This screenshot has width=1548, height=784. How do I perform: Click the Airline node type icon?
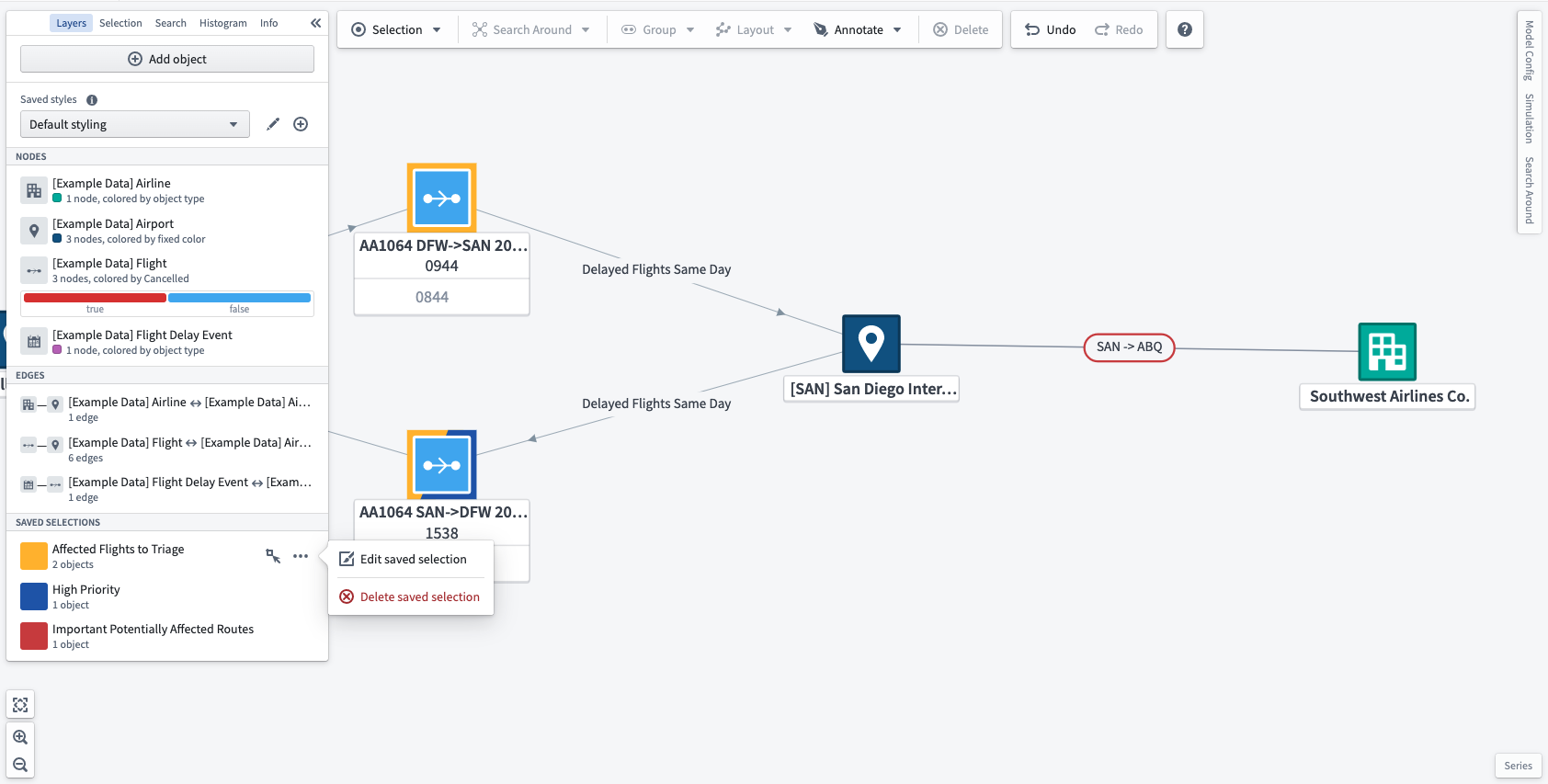34,190
